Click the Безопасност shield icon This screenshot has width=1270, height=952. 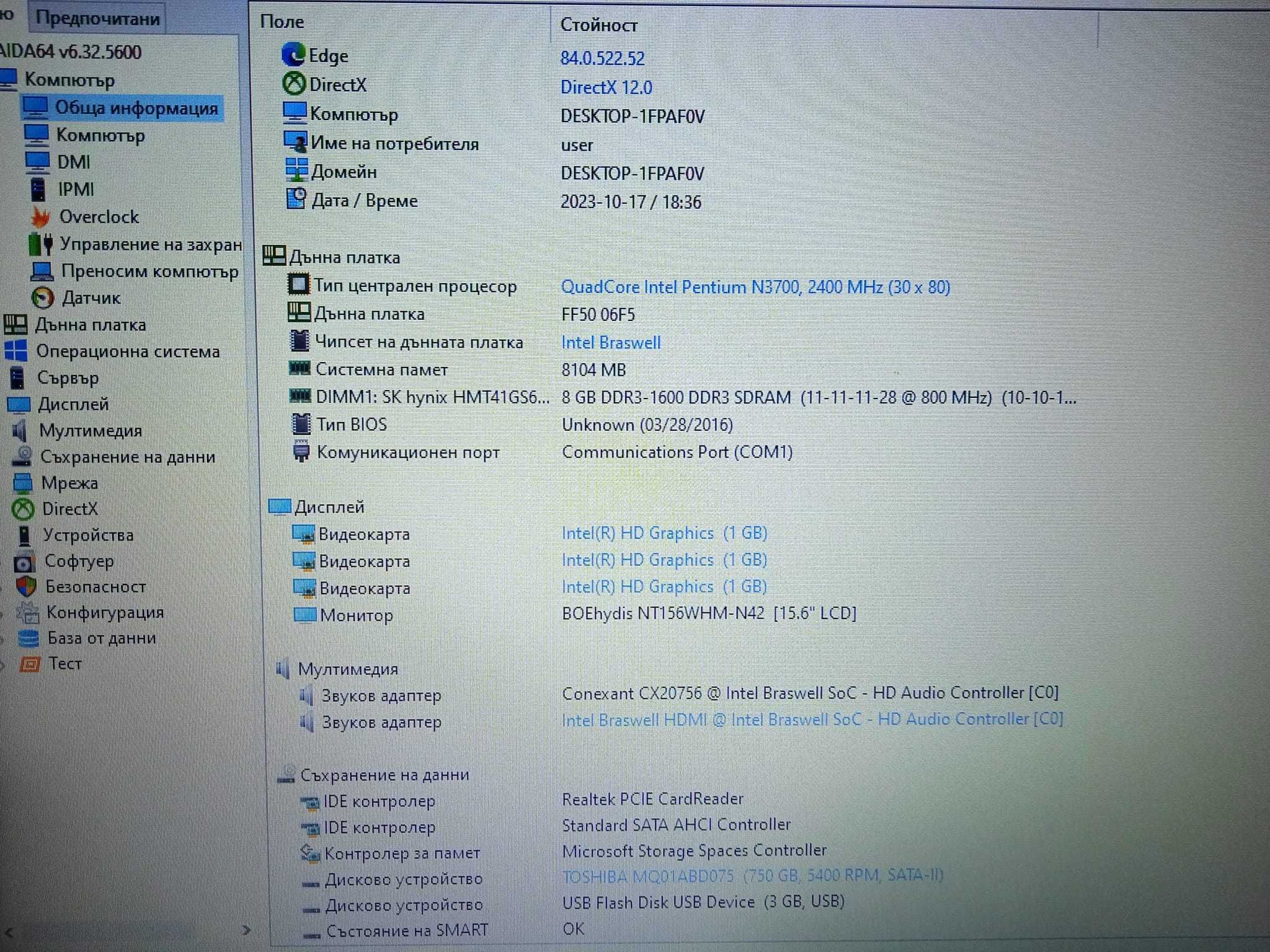tap(26, 586)
